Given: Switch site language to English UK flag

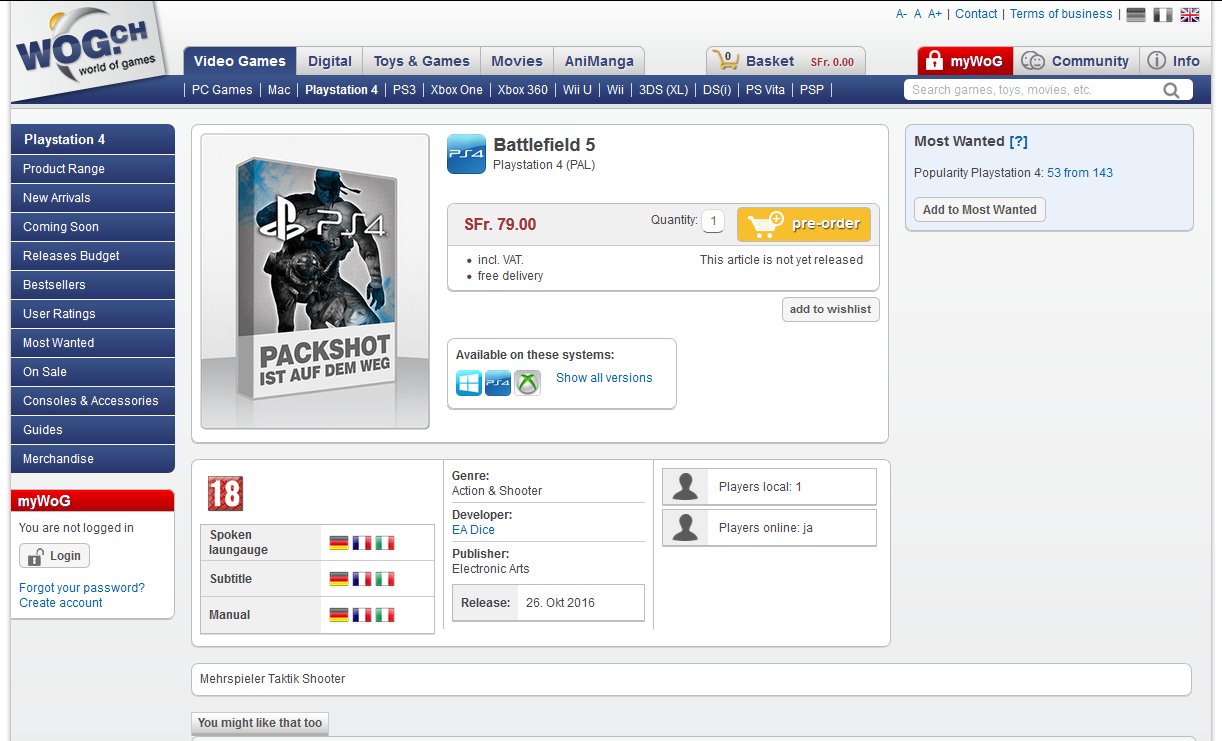Looking at the screenshot, I should 1190,14.
